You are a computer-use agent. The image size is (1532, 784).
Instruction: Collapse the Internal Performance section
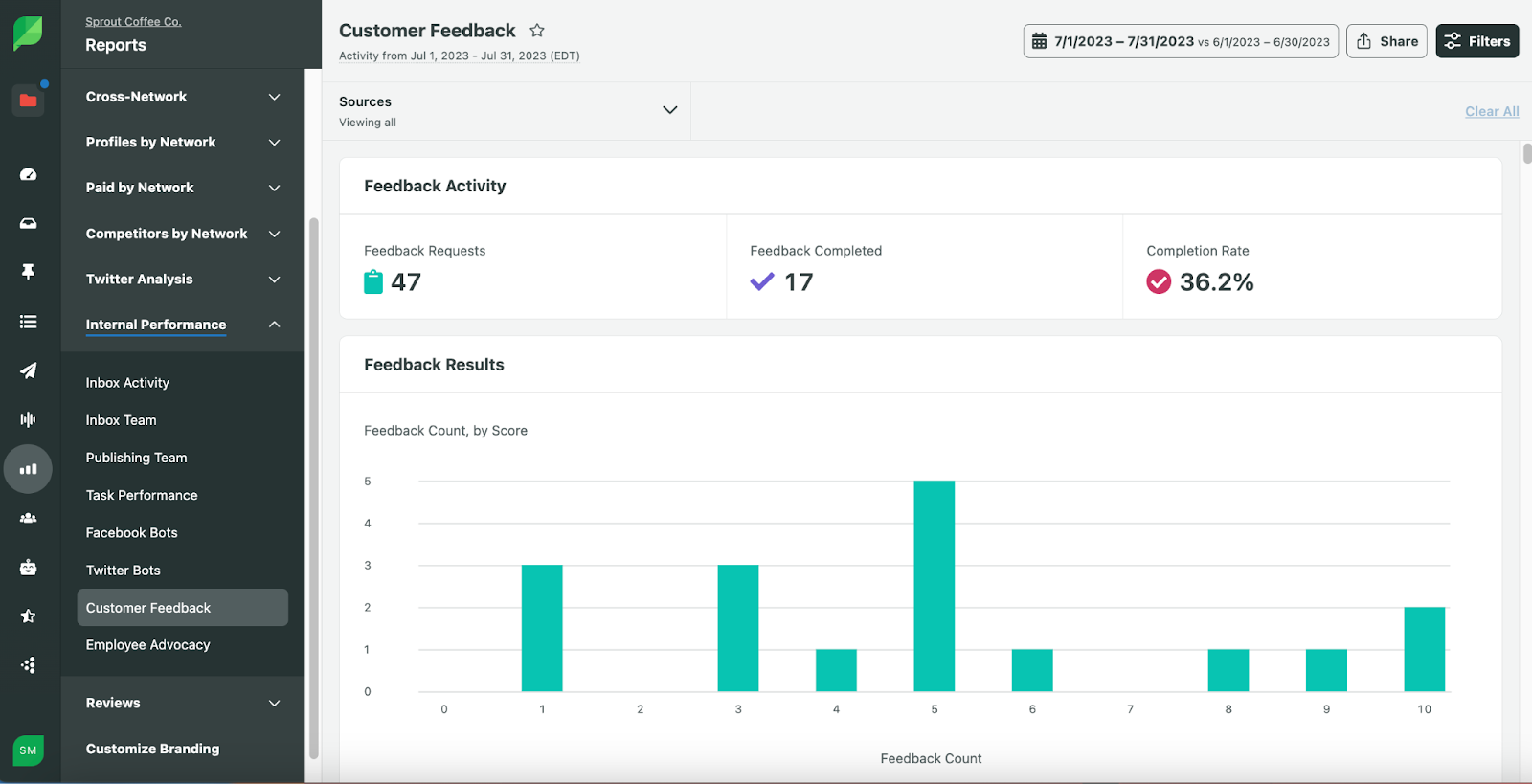click(183, 325)
